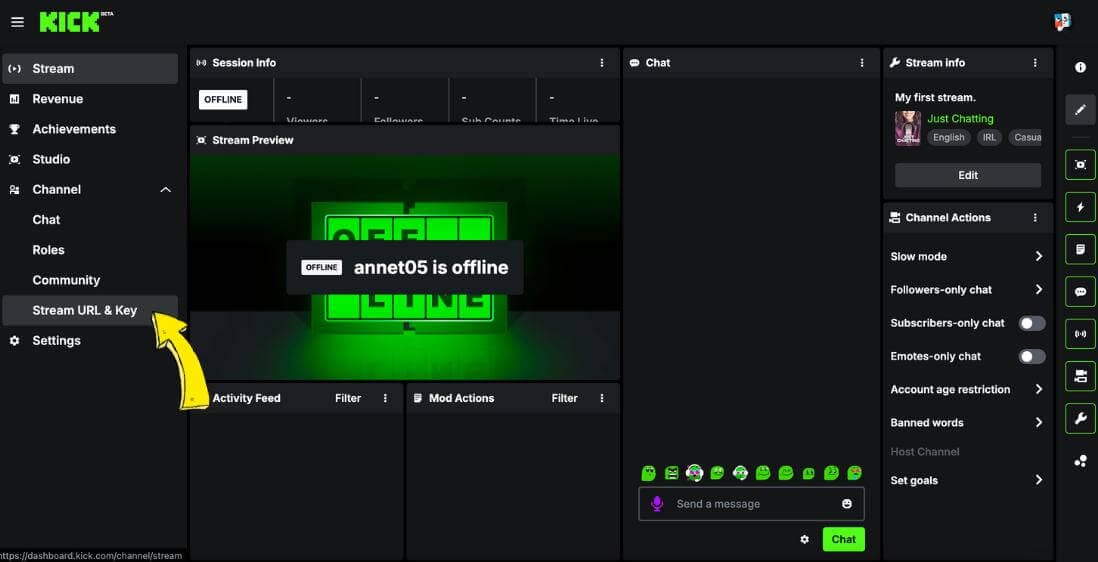This screenshot has width=1098, height=562.
Task: Click the OFFLINE badge in Session Info
Action: tap(223, 99)
